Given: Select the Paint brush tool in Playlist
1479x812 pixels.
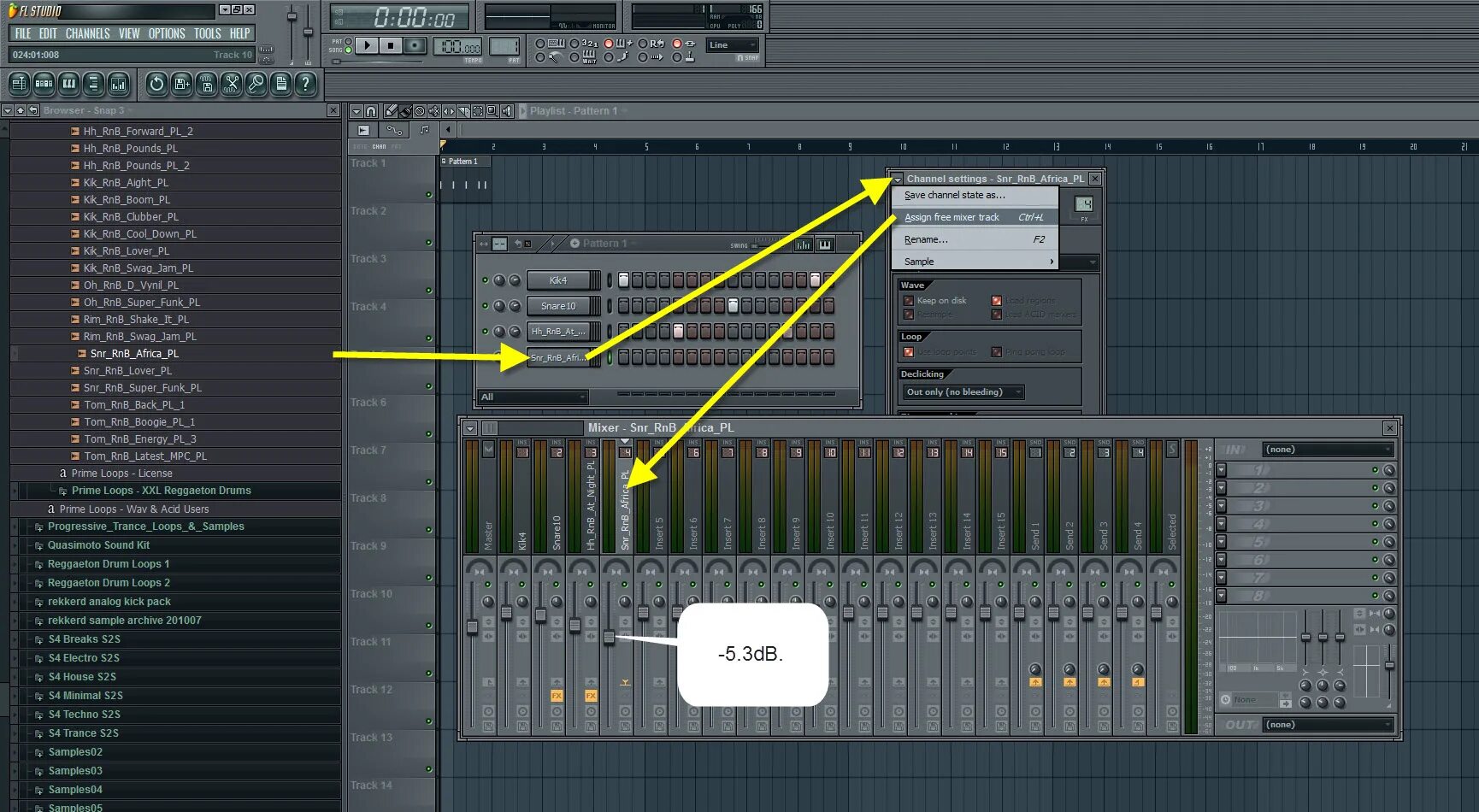Looking at the screenshot, I should click(x=405, y=111).
